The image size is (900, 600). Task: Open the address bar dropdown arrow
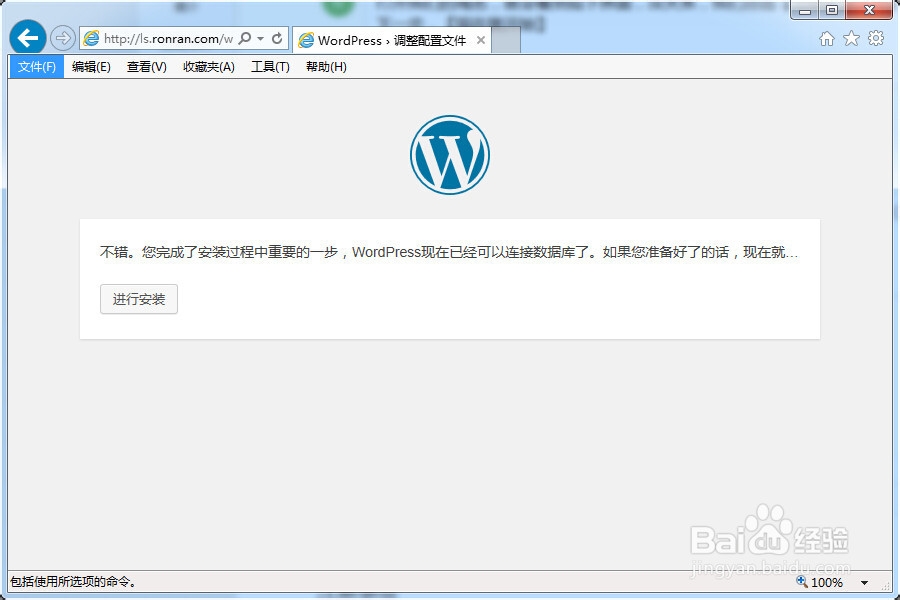click(261, 38)
